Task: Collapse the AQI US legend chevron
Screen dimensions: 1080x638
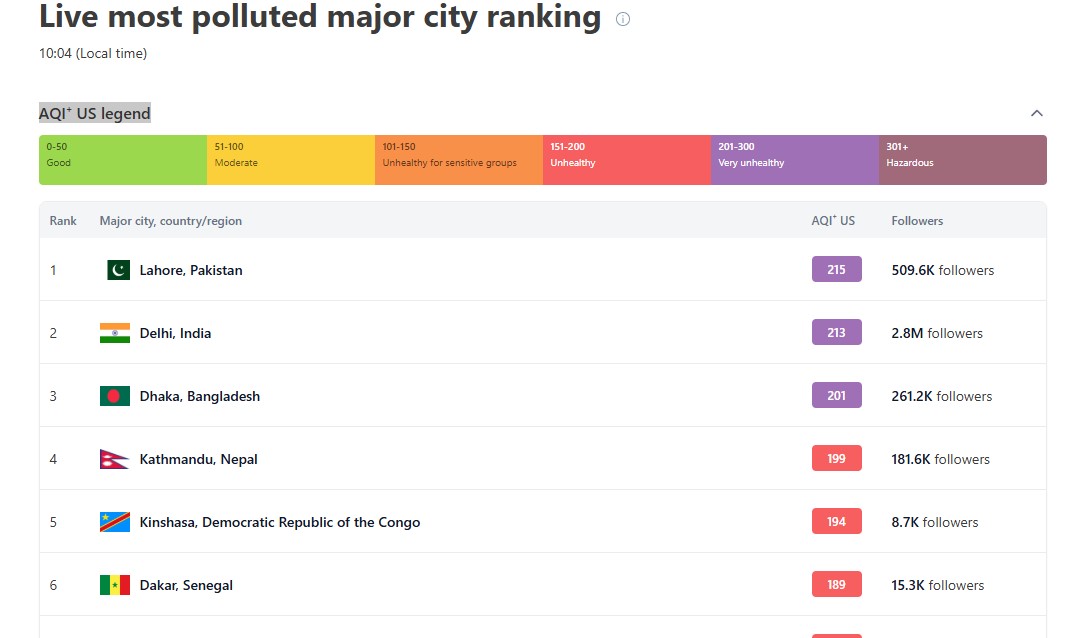Action: (x=1037, y=113)
